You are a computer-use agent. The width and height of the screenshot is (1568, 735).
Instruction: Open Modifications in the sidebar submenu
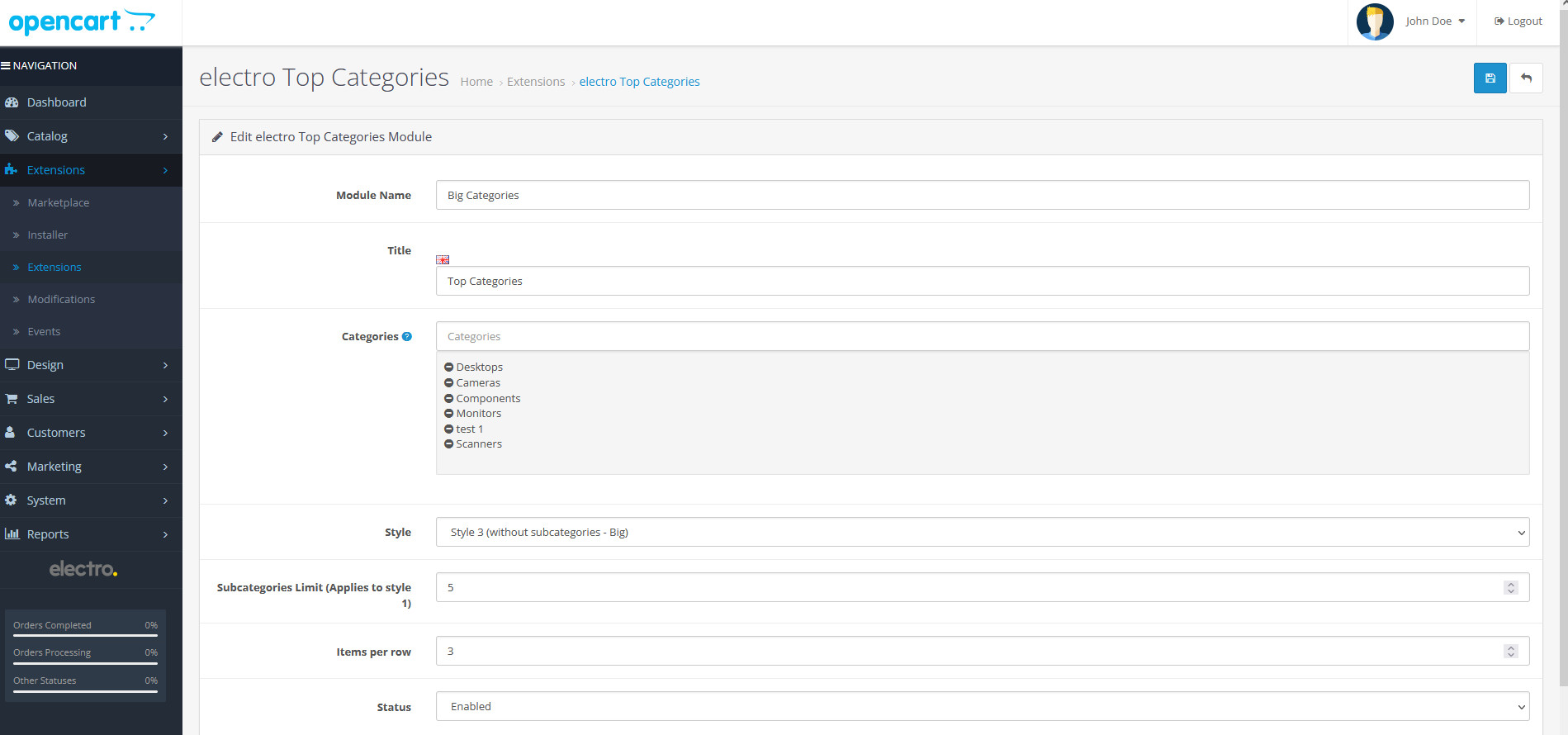(91, 299)
